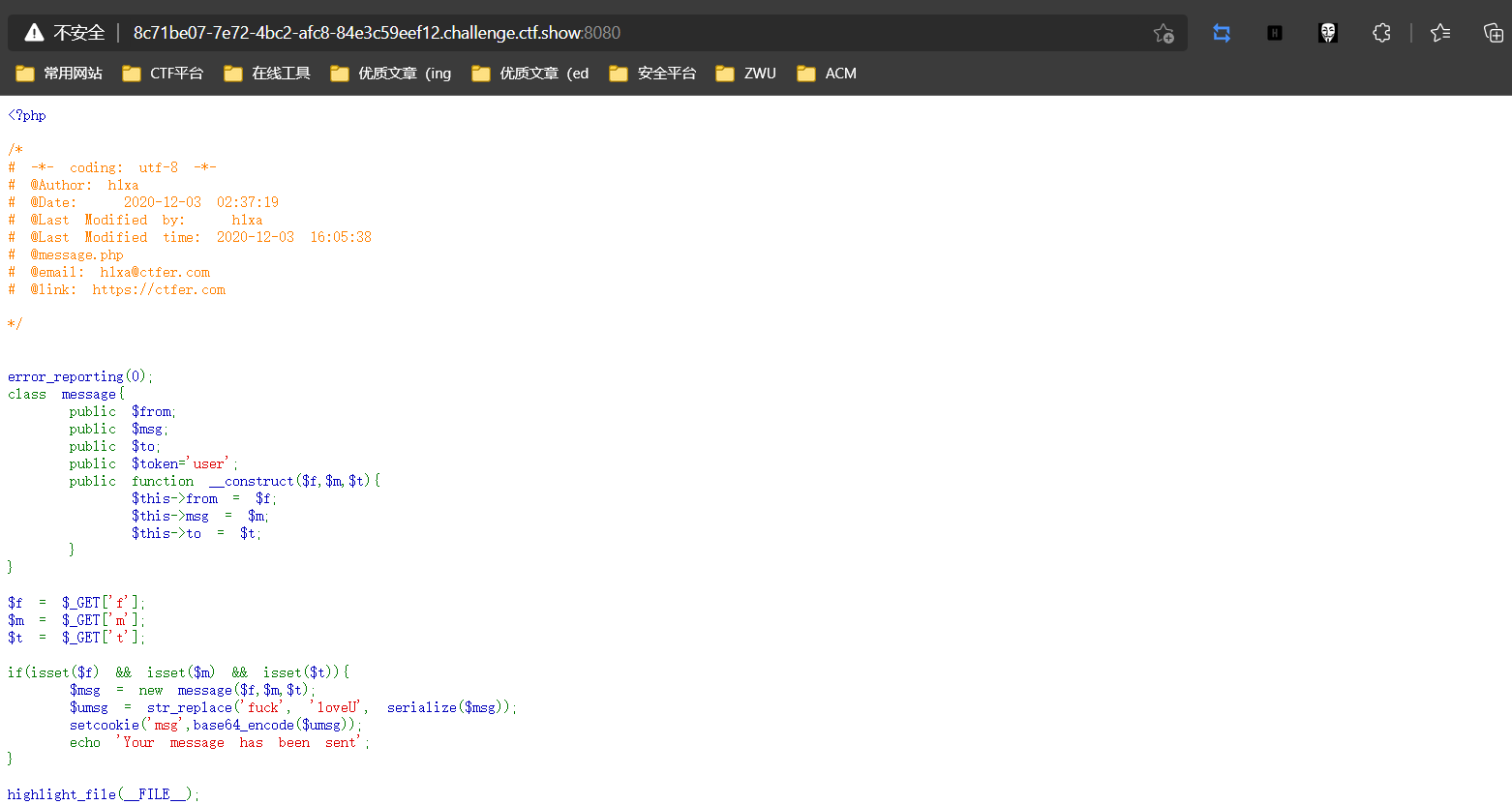Open the CTF平台 bookmarks folder

(163, 74)
